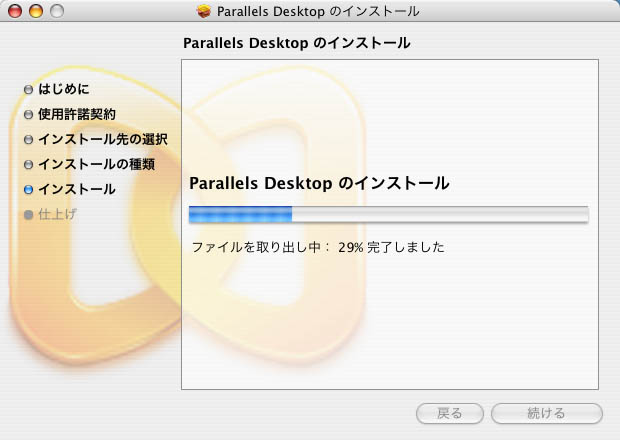Select the インストールの種類 step label
The width and height of the screenshot is (620, 440).
(96, 164)
